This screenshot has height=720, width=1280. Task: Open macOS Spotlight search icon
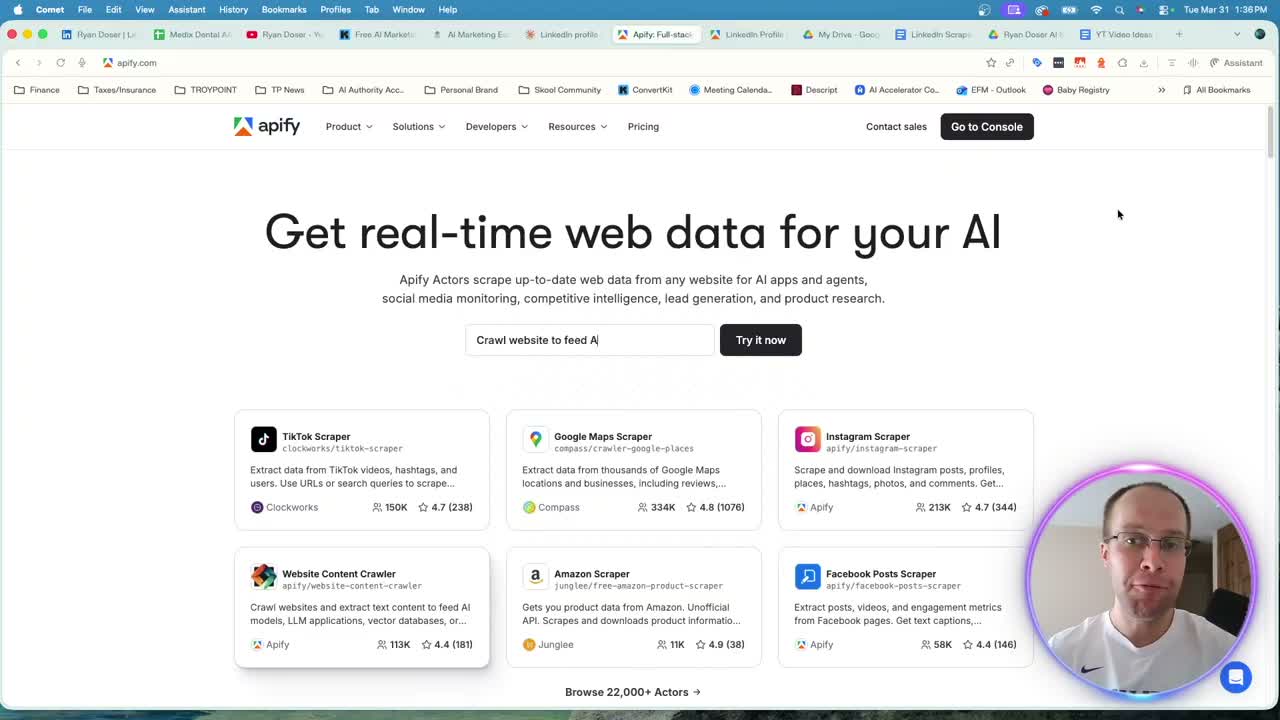click(x=1119, y=10)
